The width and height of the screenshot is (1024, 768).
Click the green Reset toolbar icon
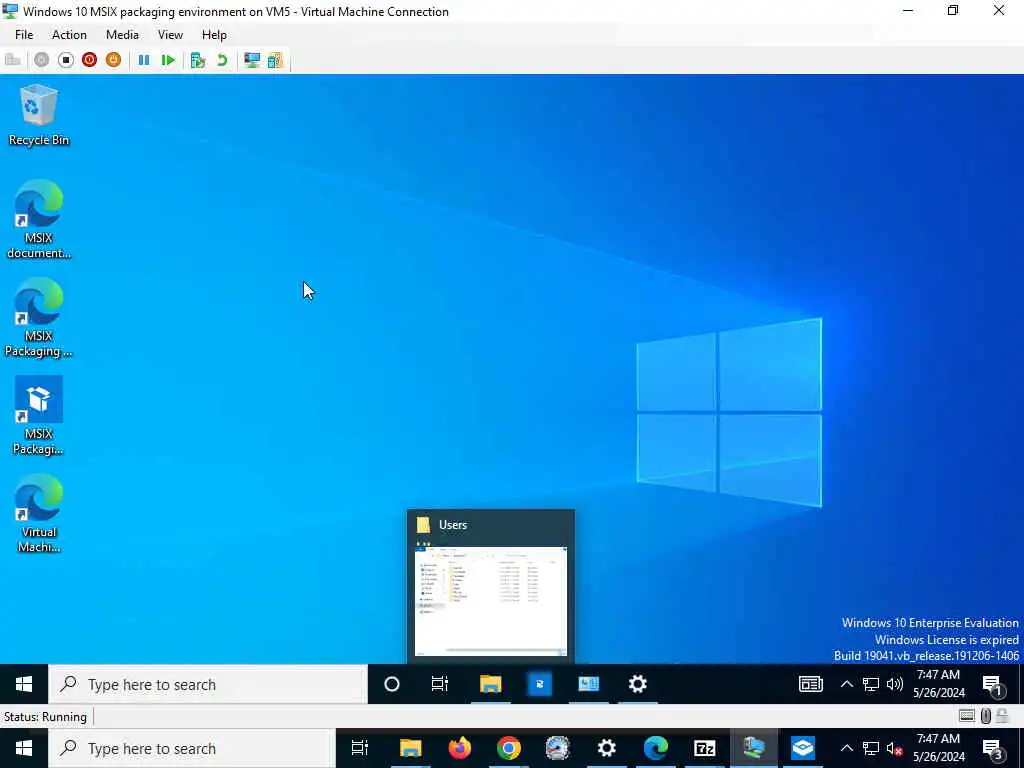pos(168,60)
